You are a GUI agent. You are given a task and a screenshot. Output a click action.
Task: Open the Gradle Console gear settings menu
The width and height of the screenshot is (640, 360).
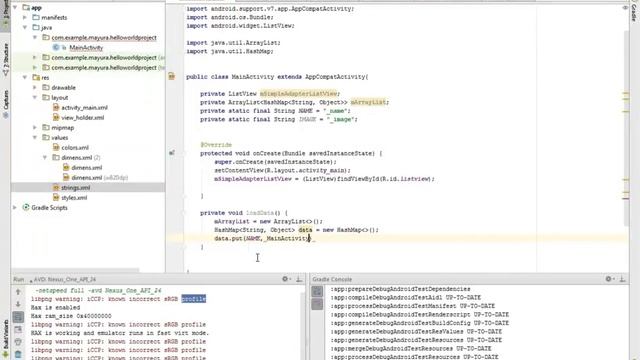pos(609,279)
